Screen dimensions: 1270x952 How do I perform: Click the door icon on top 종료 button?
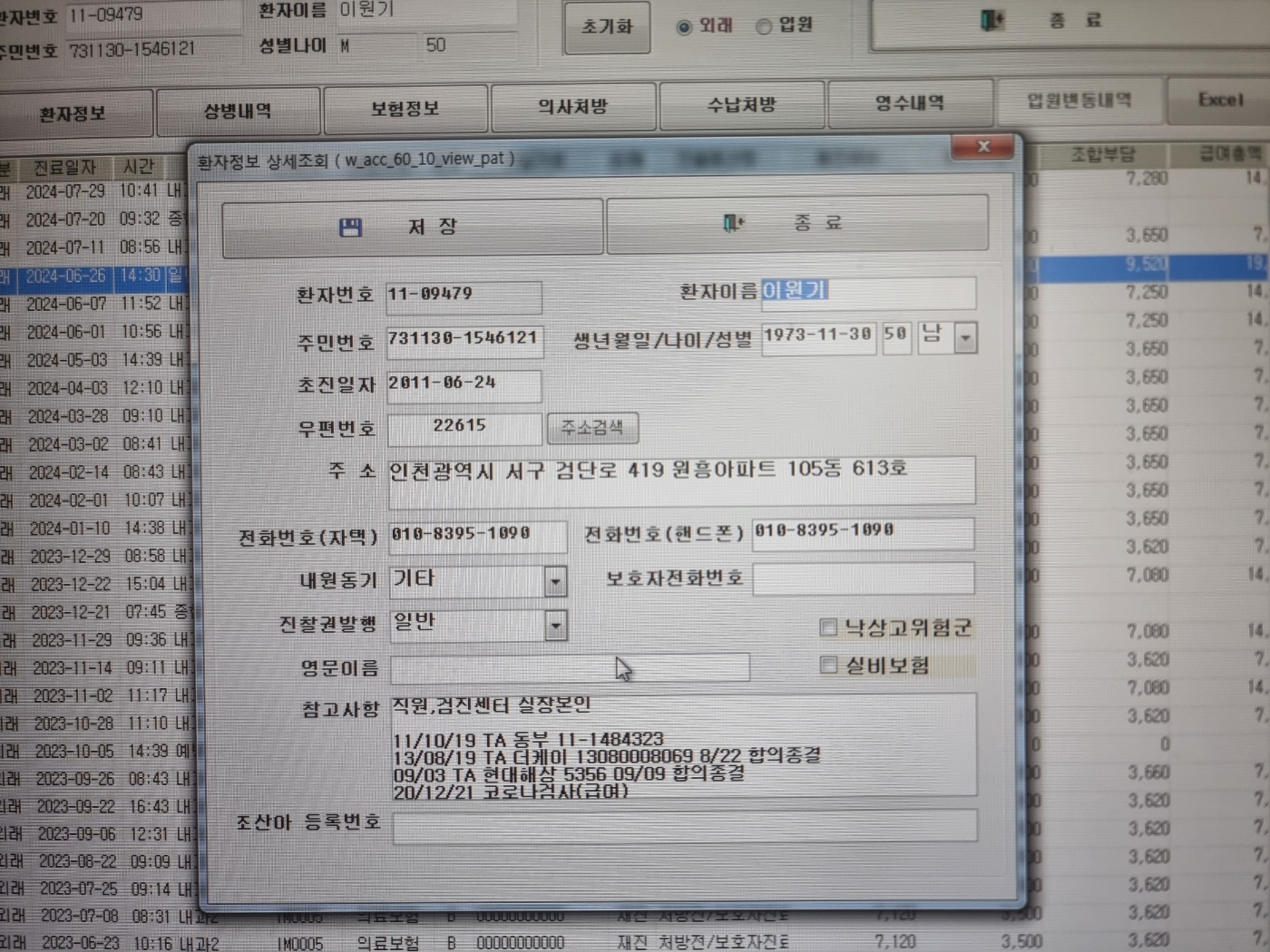(992, 20)
